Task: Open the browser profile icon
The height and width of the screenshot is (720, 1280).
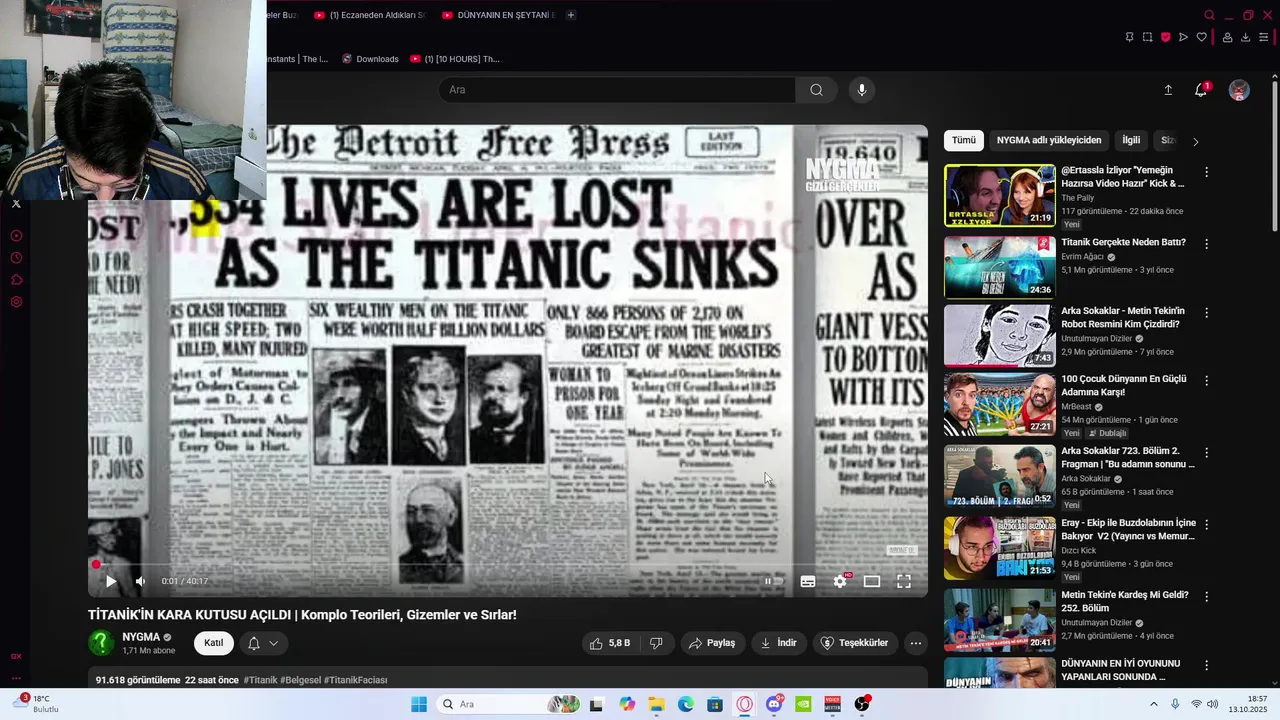Action: (1227, 37)
